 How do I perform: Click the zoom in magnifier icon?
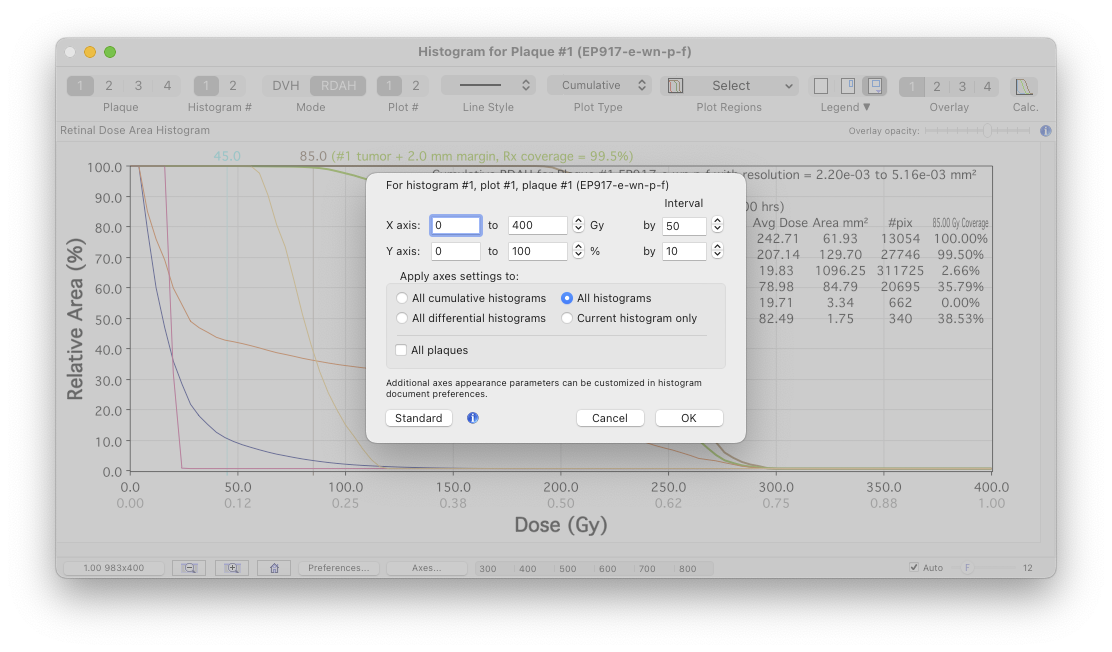tap(232, 568)
